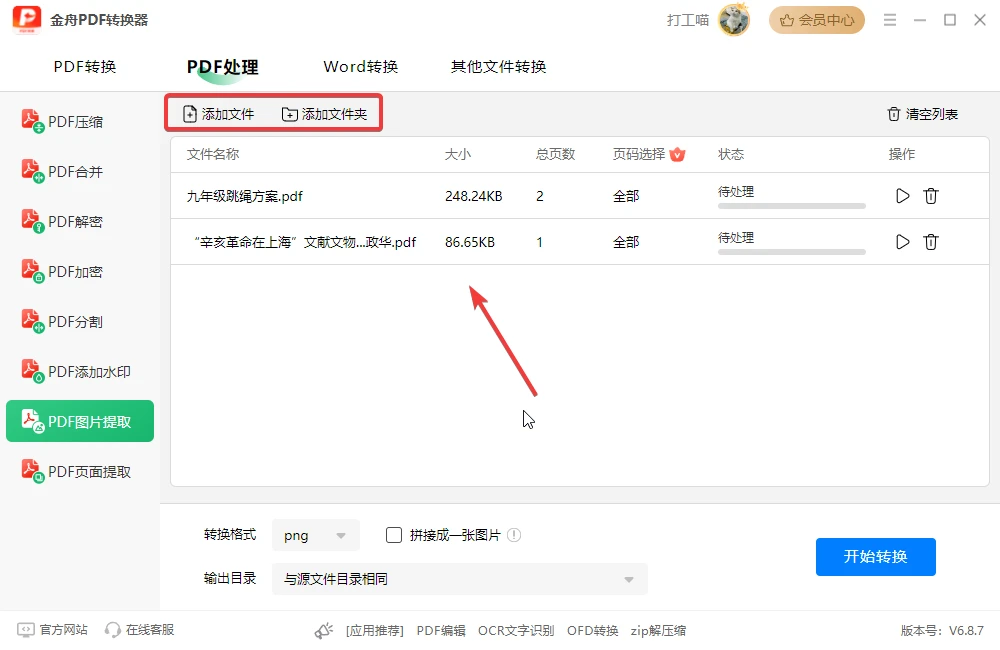Change 页码选择 全部 for 九年级跳绳方案.pdf
The height and width of the screenshot is (650, 1000).
[x=626, y=196]
